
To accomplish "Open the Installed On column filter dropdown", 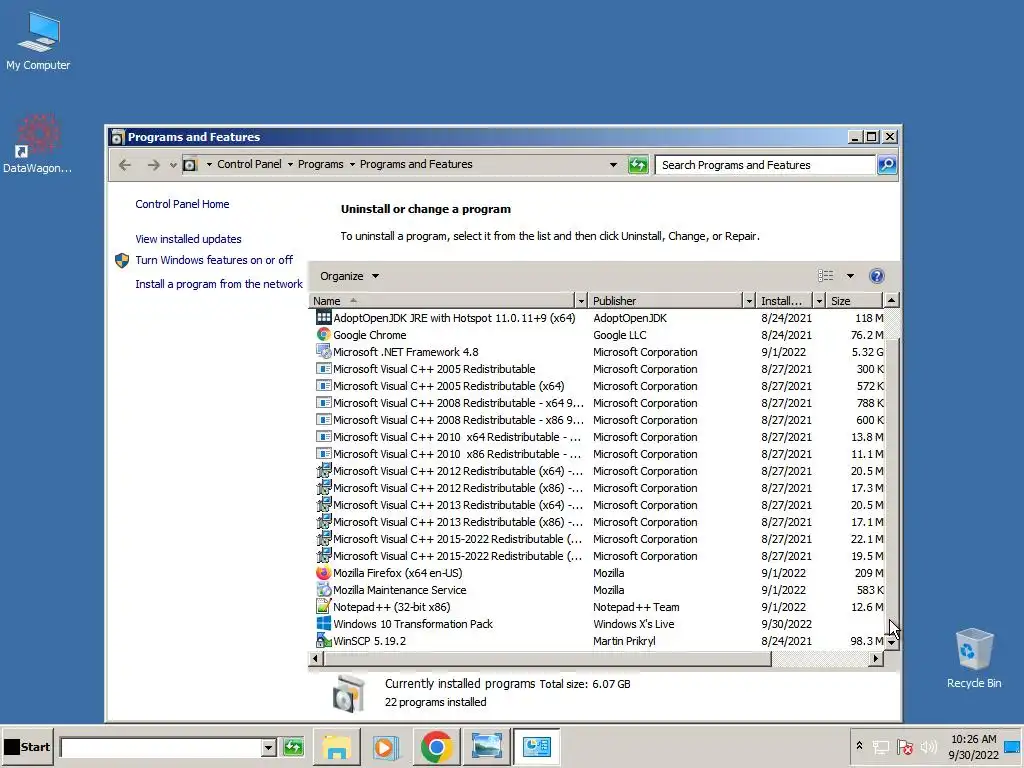I will (x=819, y=300).
